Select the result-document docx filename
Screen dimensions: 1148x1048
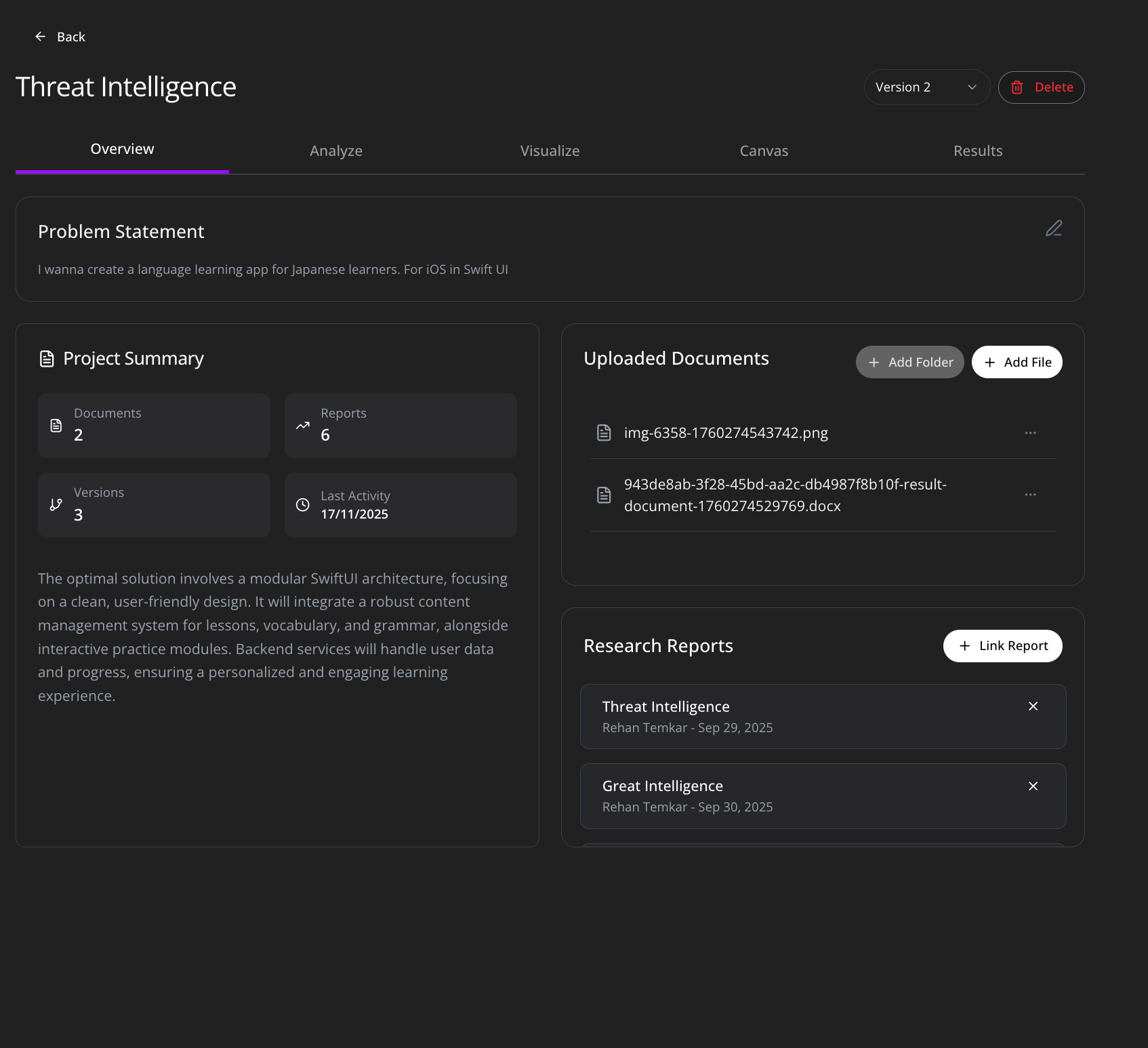pyautogui.click(x=785, y=495)
